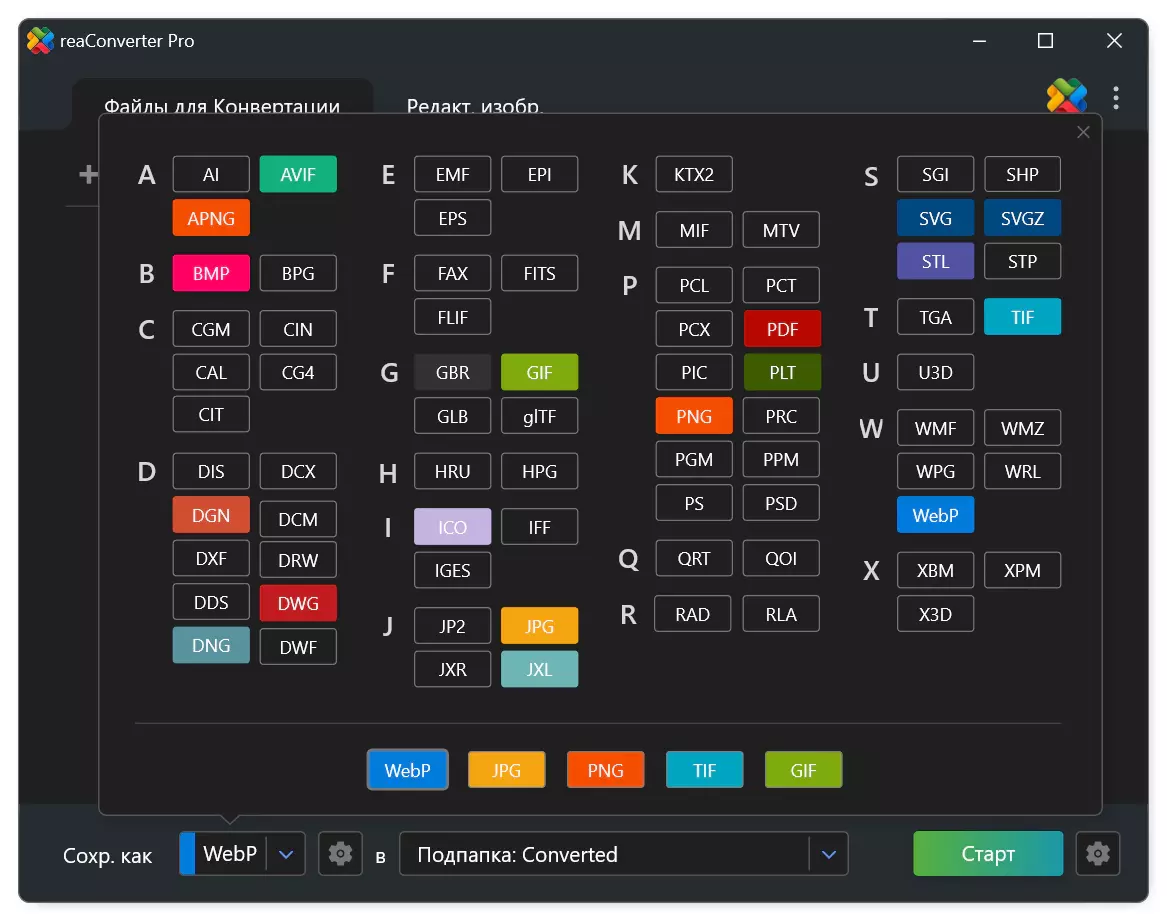Screen dimensions: 1167x921
Task: Select the AVIF format tile
Action: (298, 174)
